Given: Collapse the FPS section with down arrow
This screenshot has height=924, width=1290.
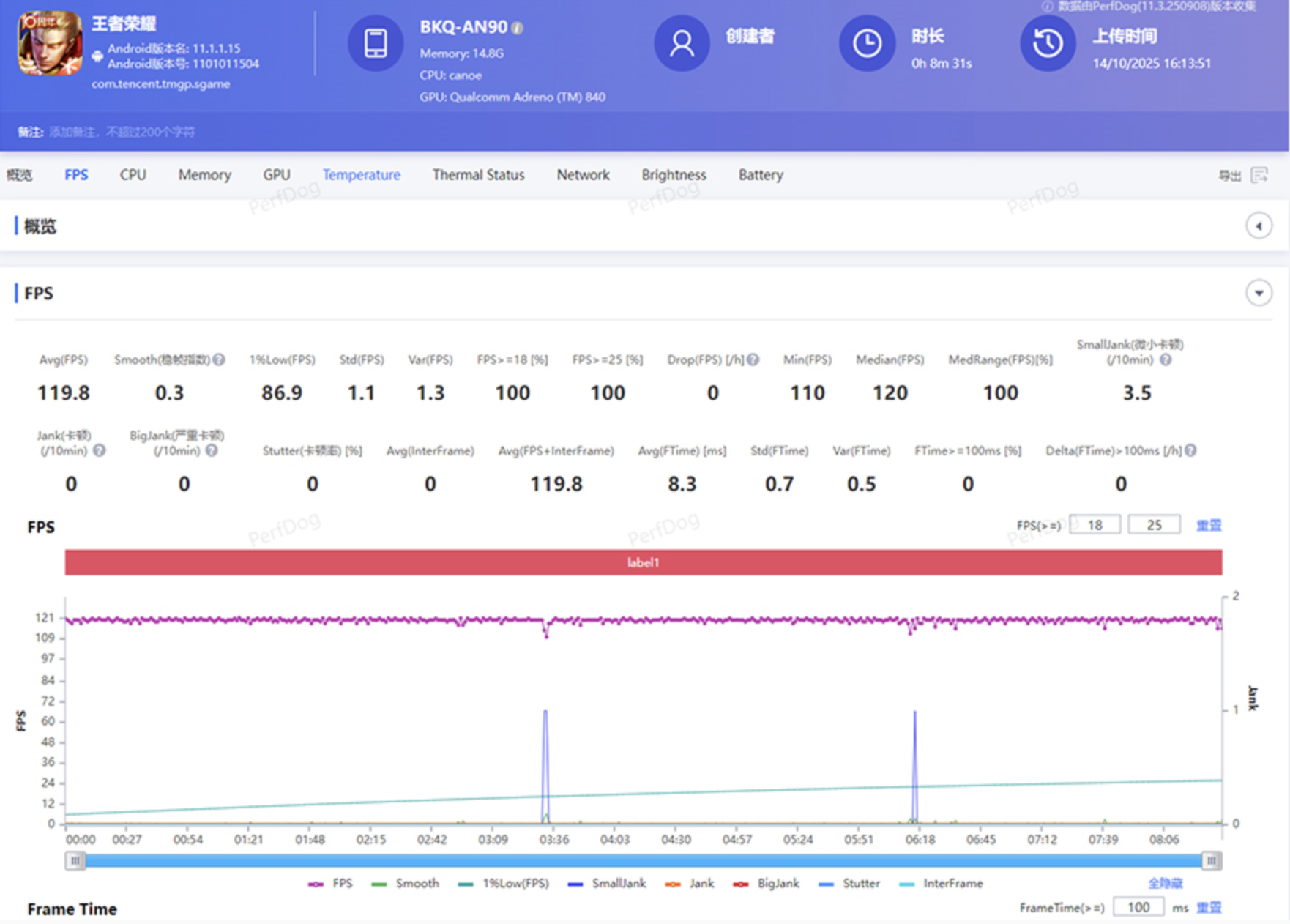Looking at the screenshot, I should (1259, 294).
